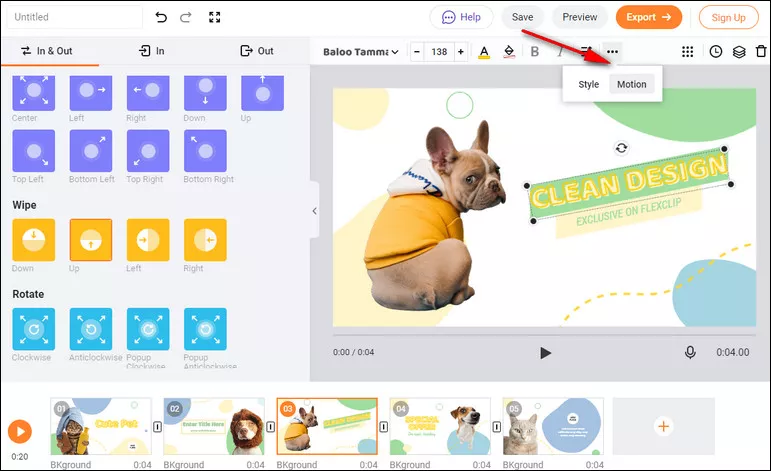Click the font size value 138
This screenshot has width=771, height=471.
(439, 52)
